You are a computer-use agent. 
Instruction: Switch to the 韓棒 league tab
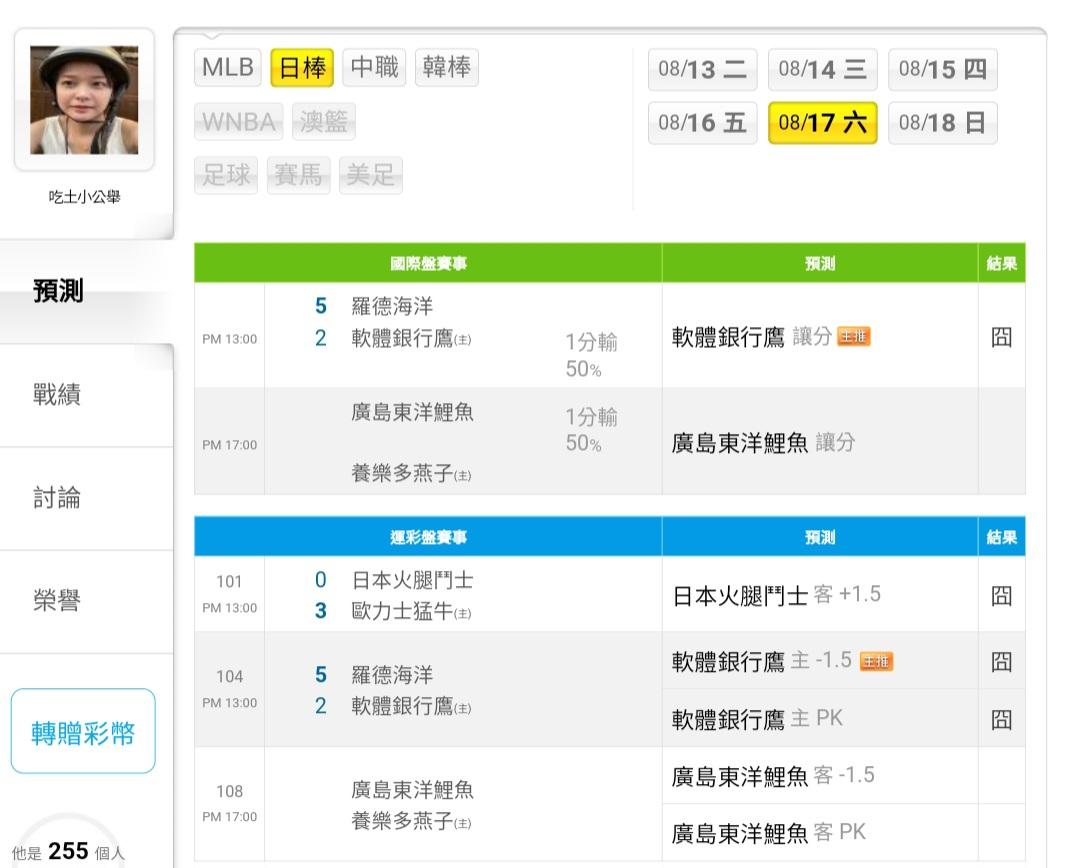coord(446,68)
